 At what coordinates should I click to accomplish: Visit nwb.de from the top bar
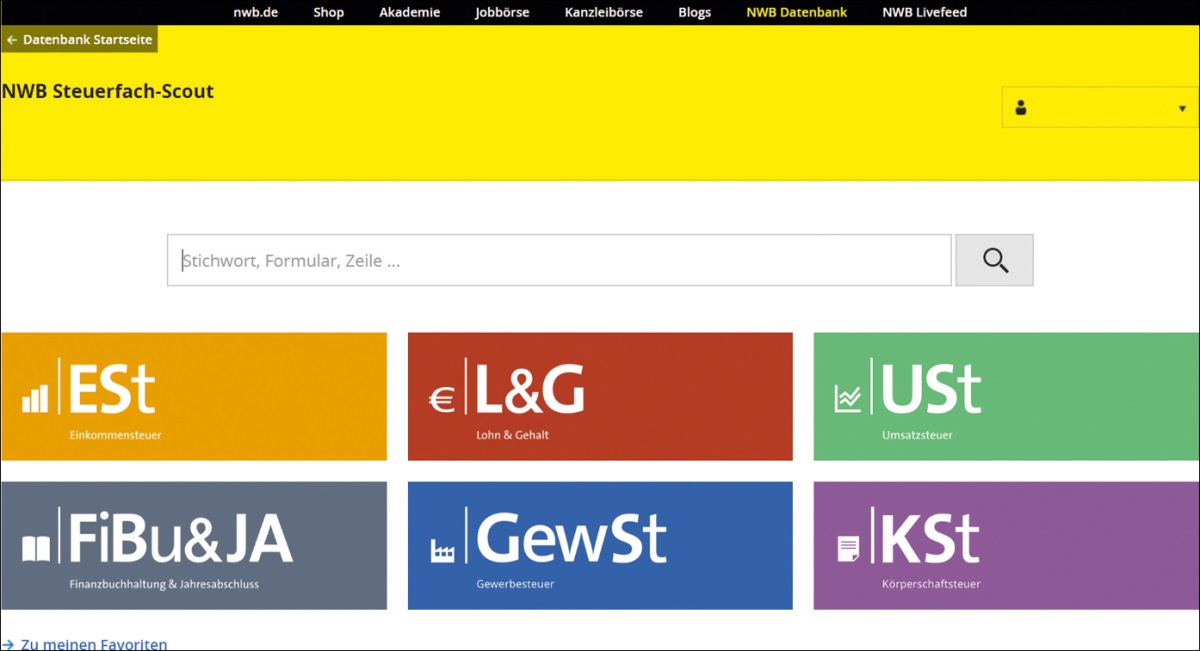[255, 13]
